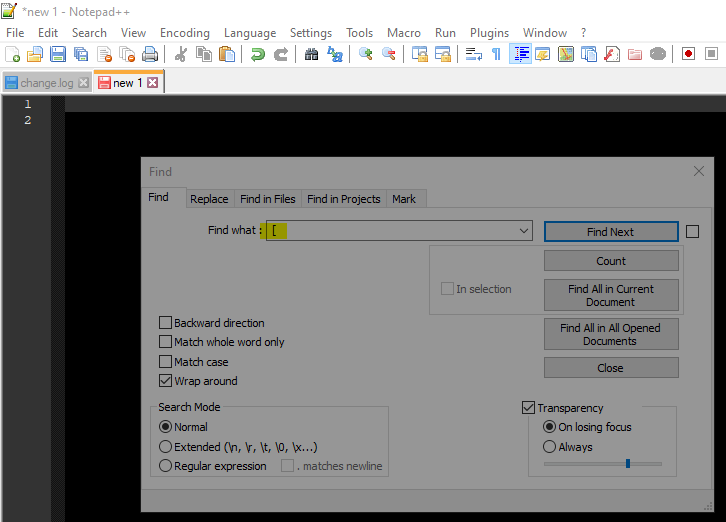Open the Encoding menu

pyautogui.click(x=185, y=33)
